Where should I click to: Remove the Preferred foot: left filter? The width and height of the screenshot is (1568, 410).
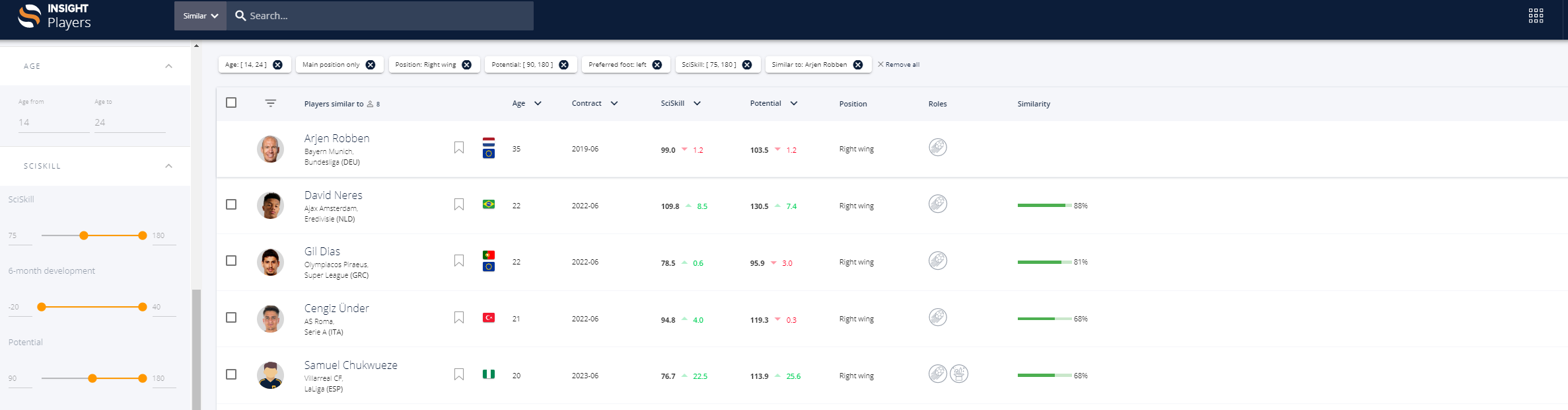click(x=657, y=65)
